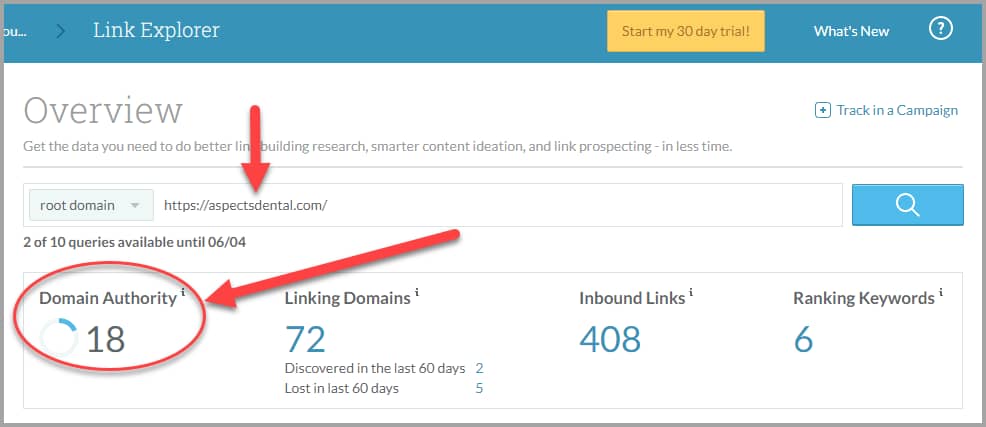
Task: Click the 'Lost in last 60 days' label
Action: (341, 388)
